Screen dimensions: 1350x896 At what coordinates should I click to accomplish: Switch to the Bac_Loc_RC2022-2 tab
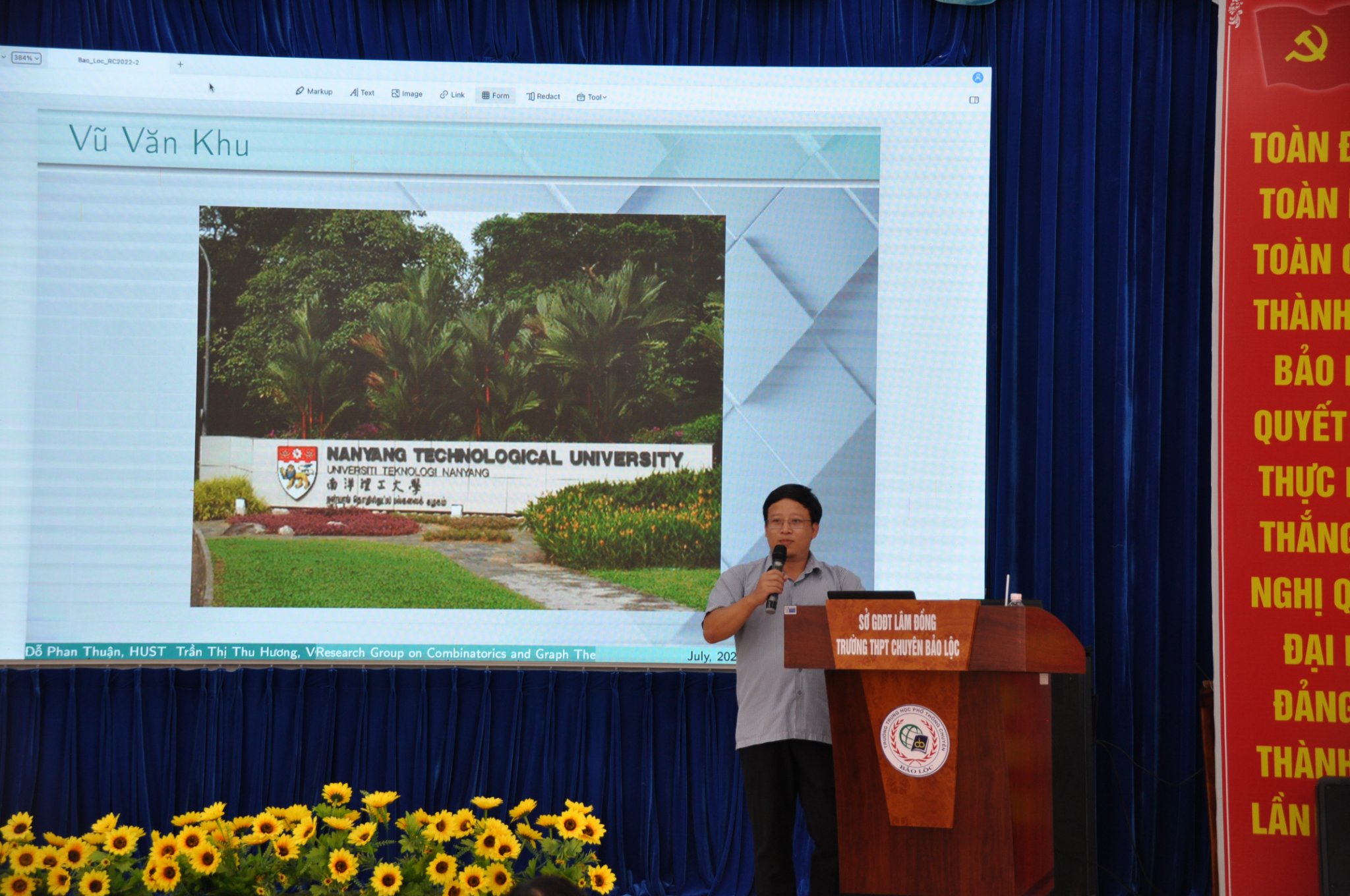108,61
